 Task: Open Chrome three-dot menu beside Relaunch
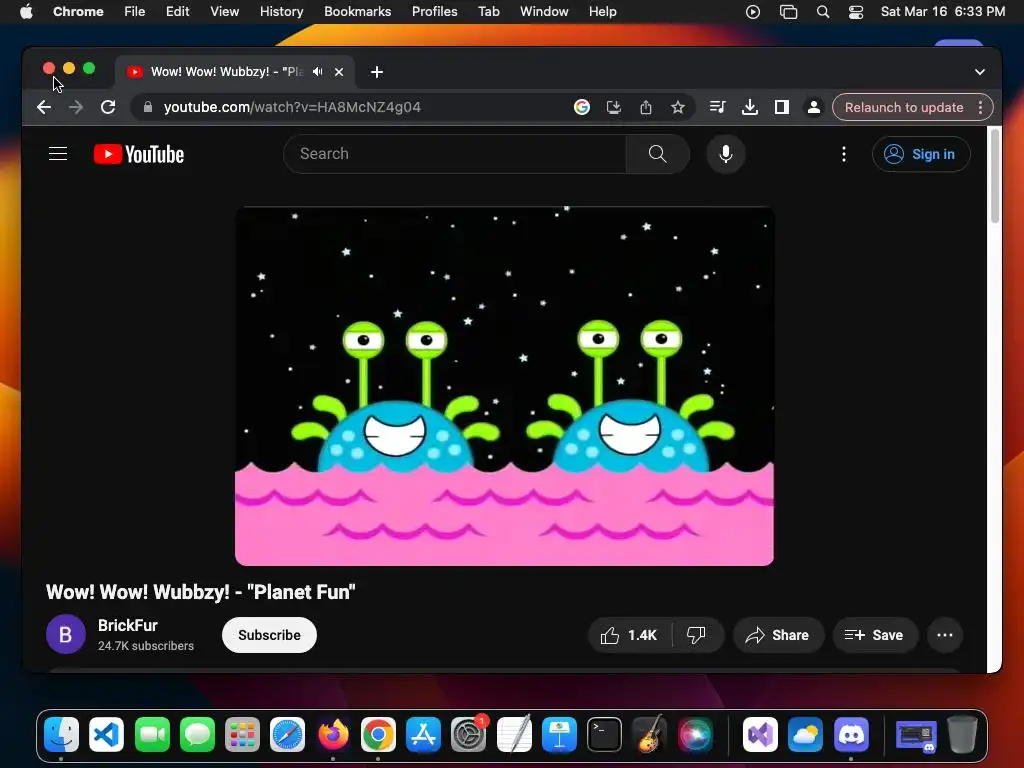980,107
